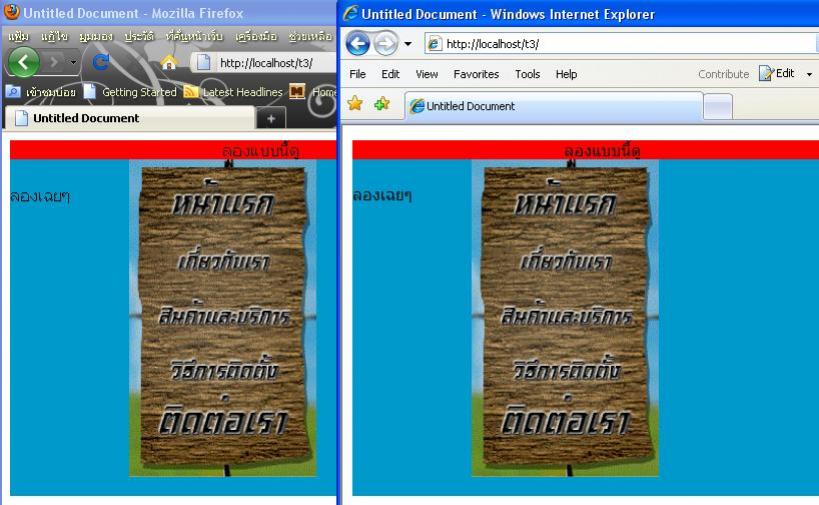
Task: Open a new tab in Firefox
Action: click(x=270, y=118)
